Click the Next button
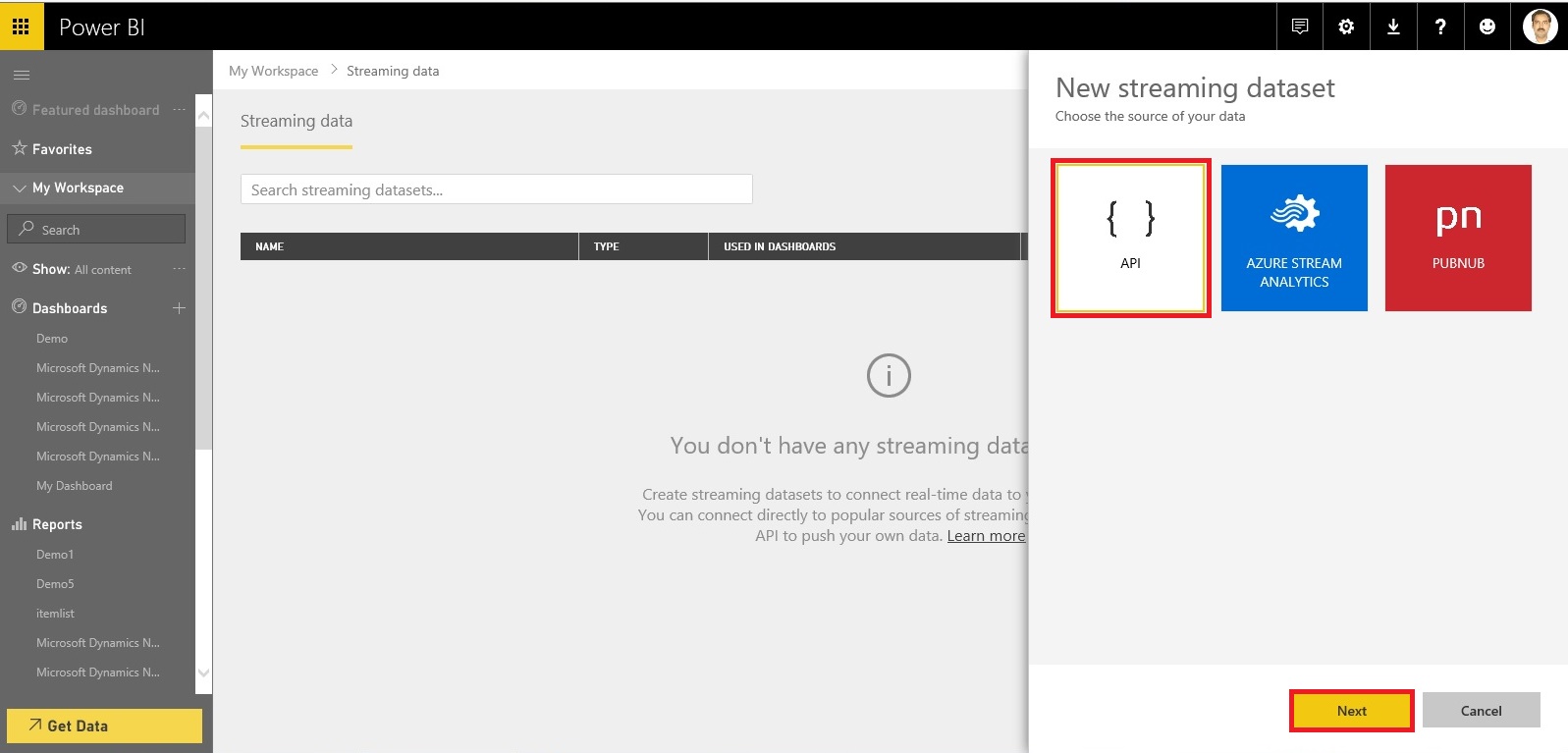 1352,711
